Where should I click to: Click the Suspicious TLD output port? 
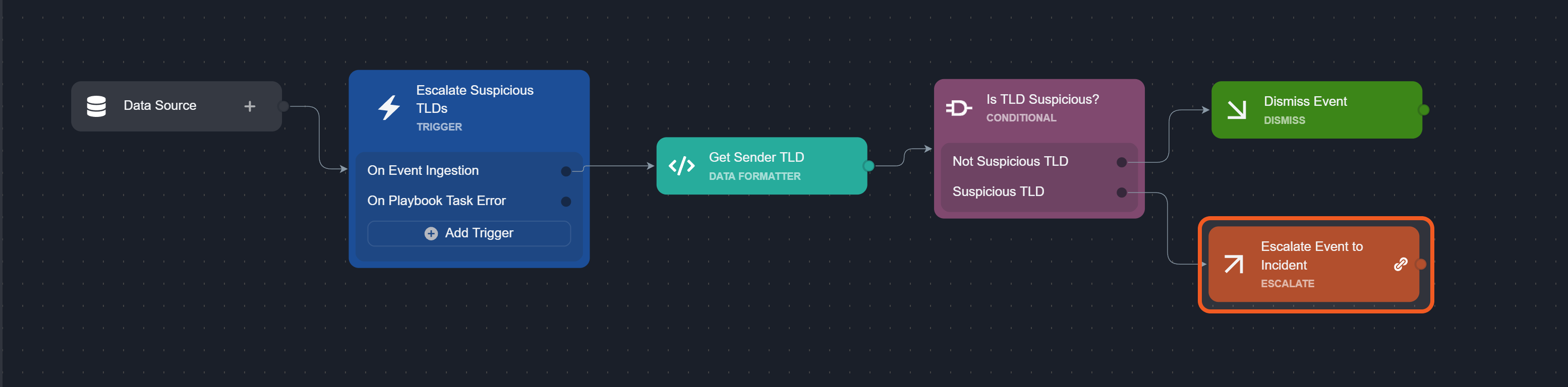point(1121,192)
